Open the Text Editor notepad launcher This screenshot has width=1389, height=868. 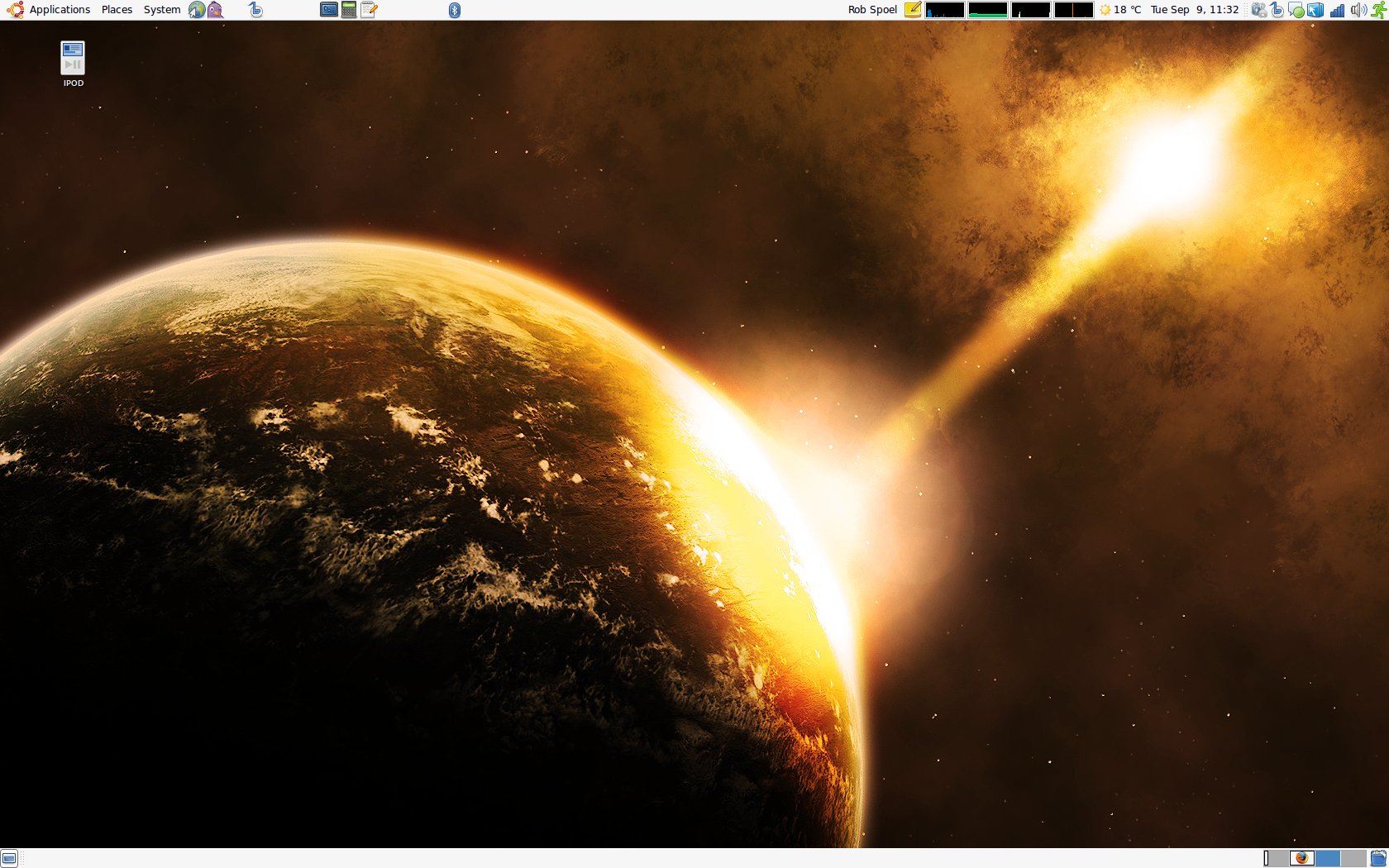pyautogui.click(x=369, y=10)
